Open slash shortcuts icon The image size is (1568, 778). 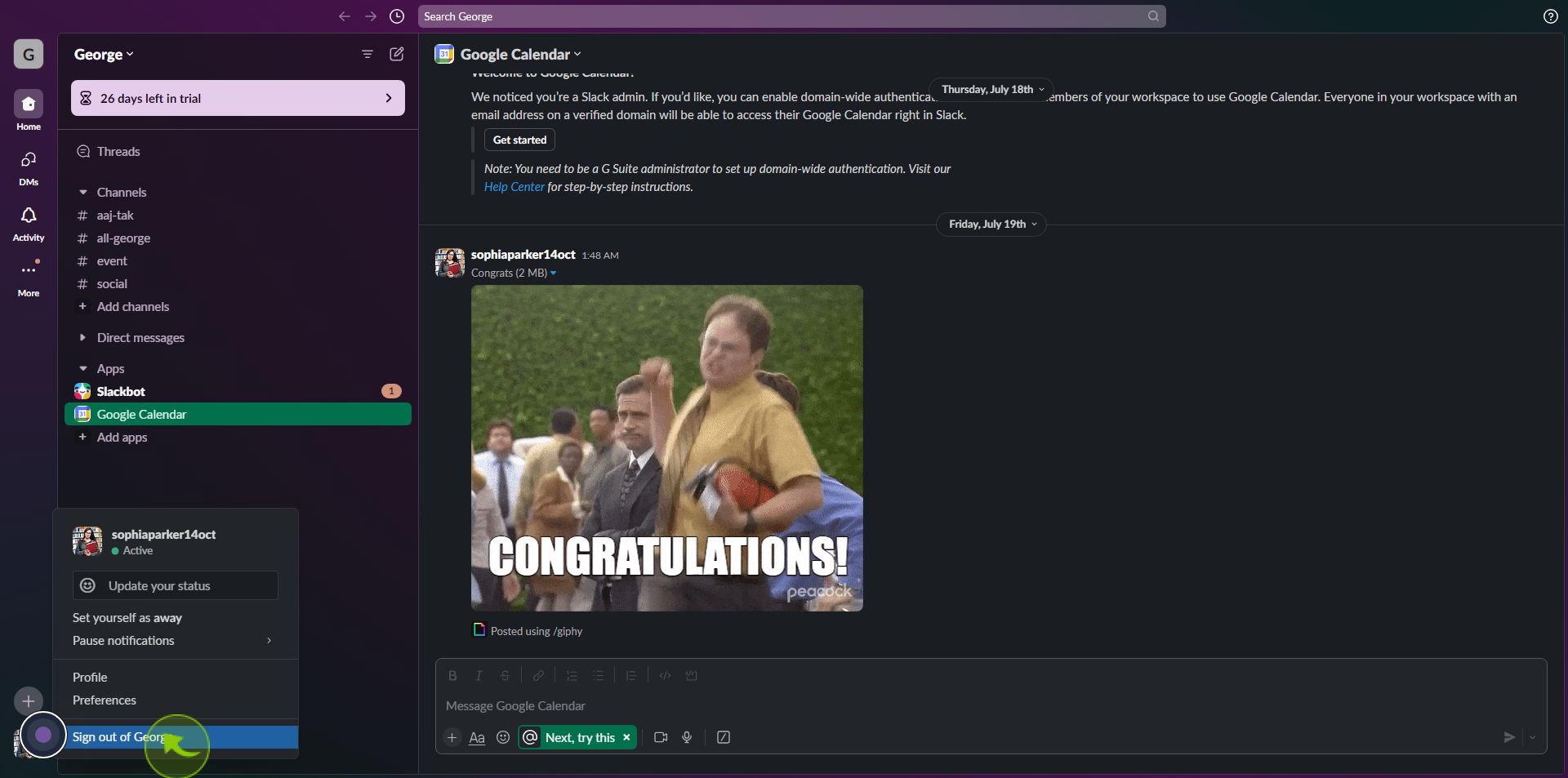(x=724, y=737)
